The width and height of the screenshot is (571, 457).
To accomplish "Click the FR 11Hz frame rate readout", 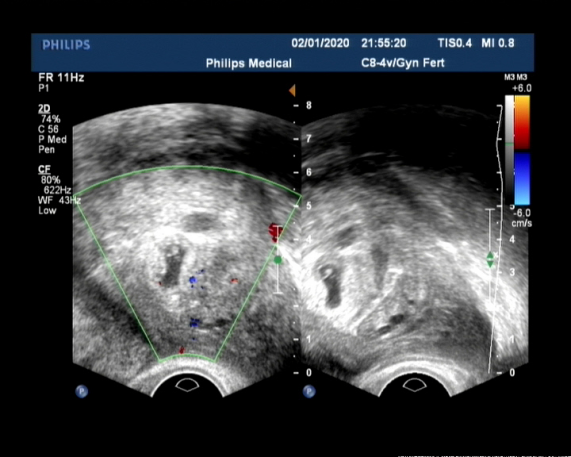I will coord(61,78).
